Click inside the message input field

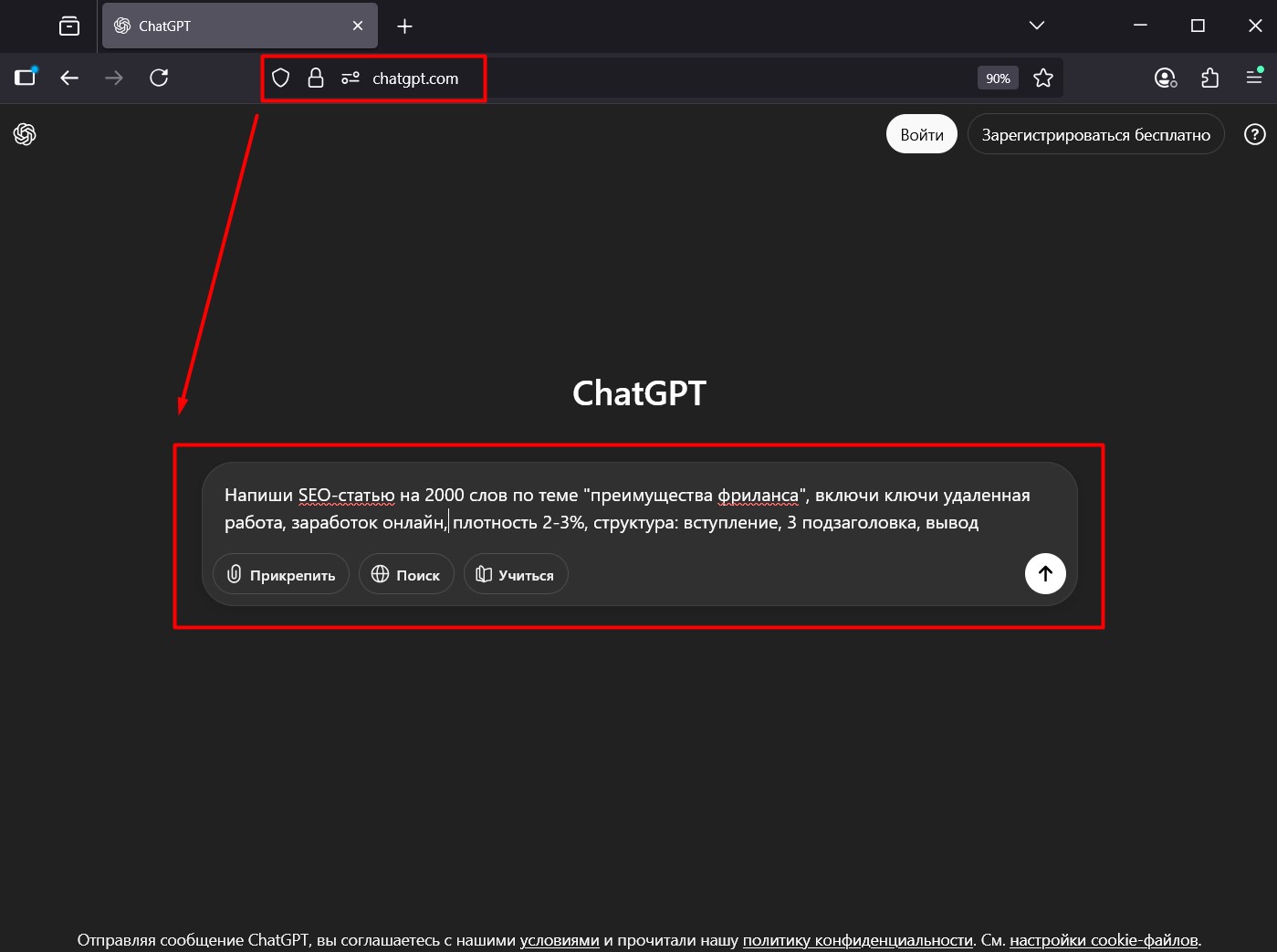click(x=627, y=508)
